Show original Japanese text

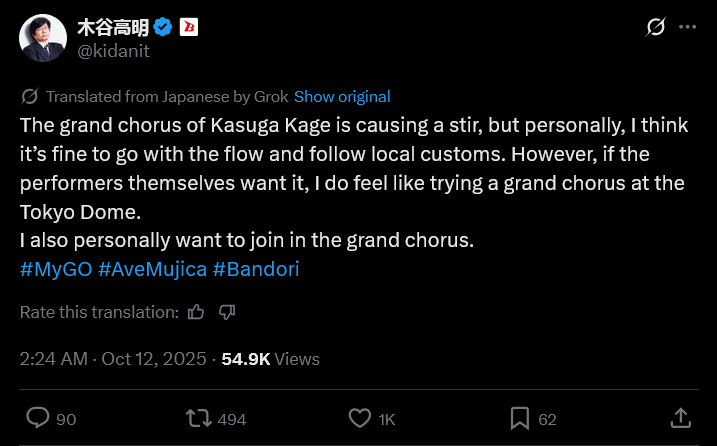pyautogui.click(x=342, y=97)
